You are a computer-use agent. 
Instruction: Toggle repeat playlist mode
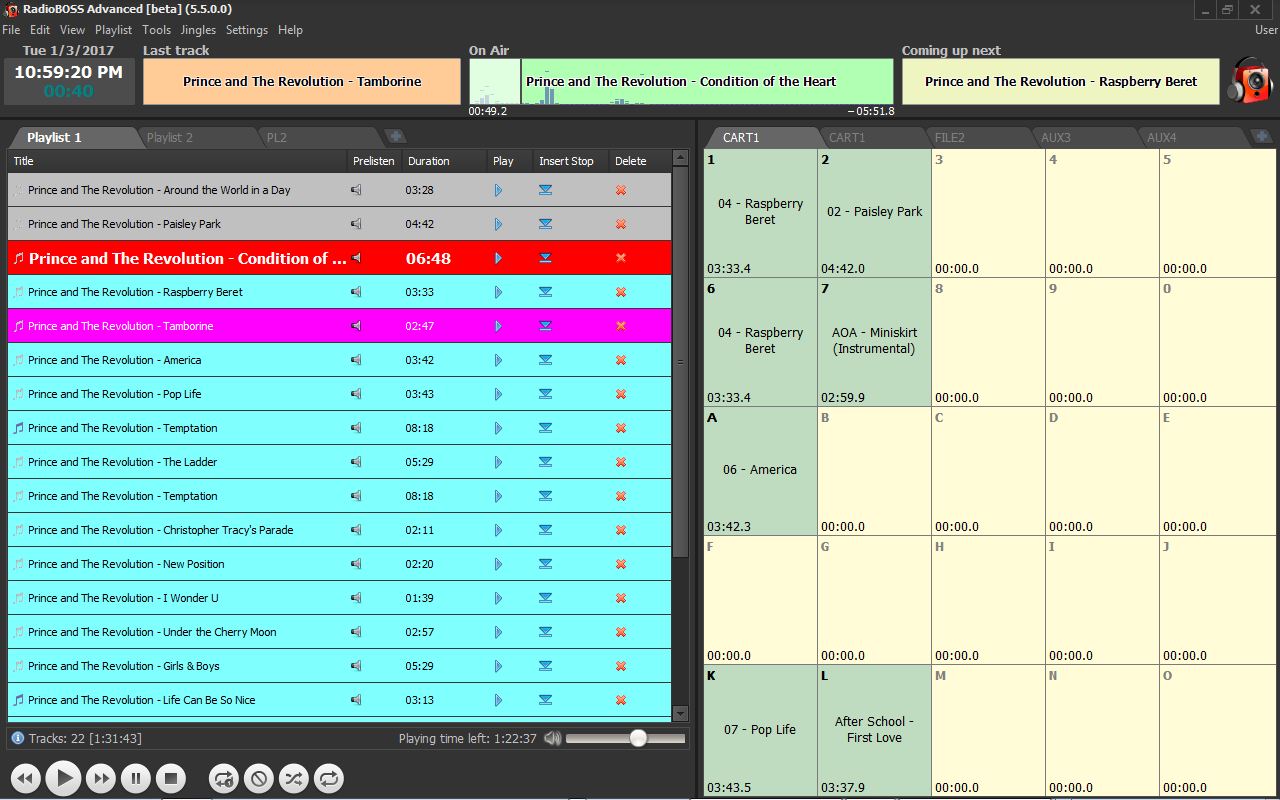(328, 777)
